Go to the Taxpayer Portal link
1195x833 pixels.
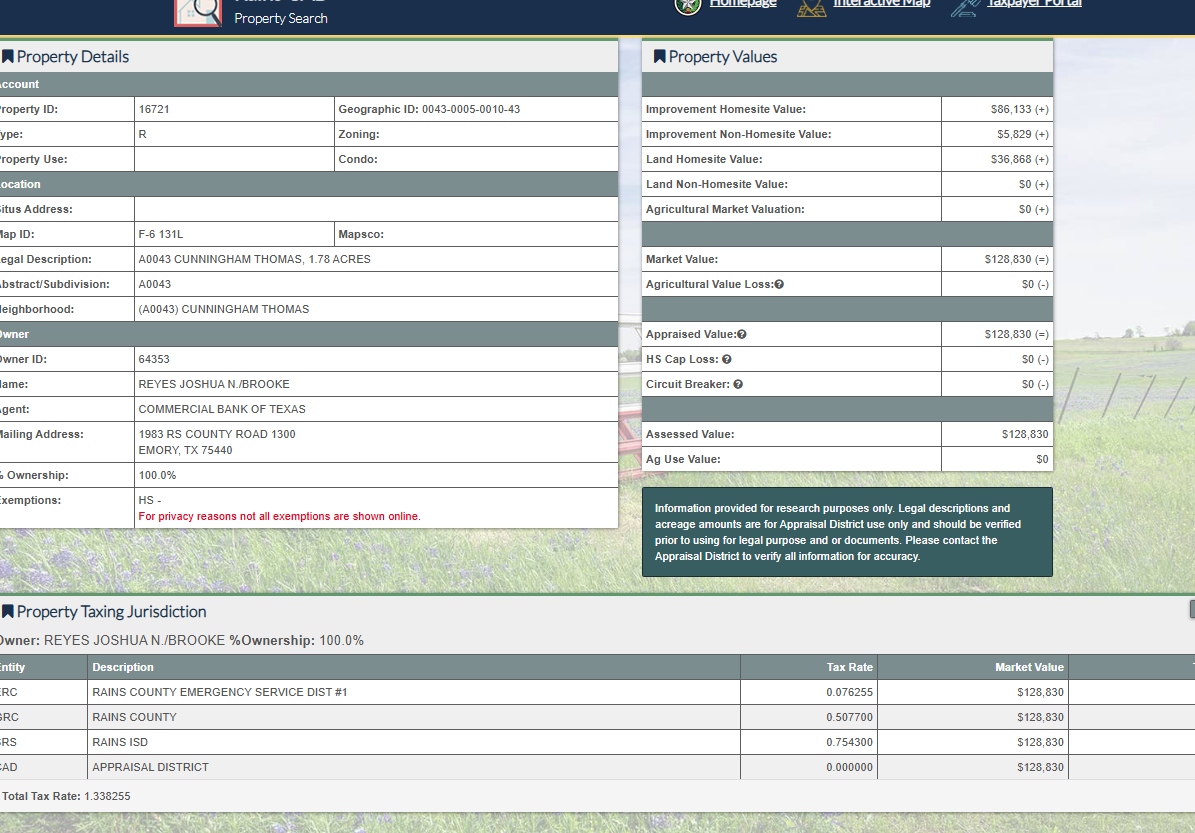click(1034, 4)
